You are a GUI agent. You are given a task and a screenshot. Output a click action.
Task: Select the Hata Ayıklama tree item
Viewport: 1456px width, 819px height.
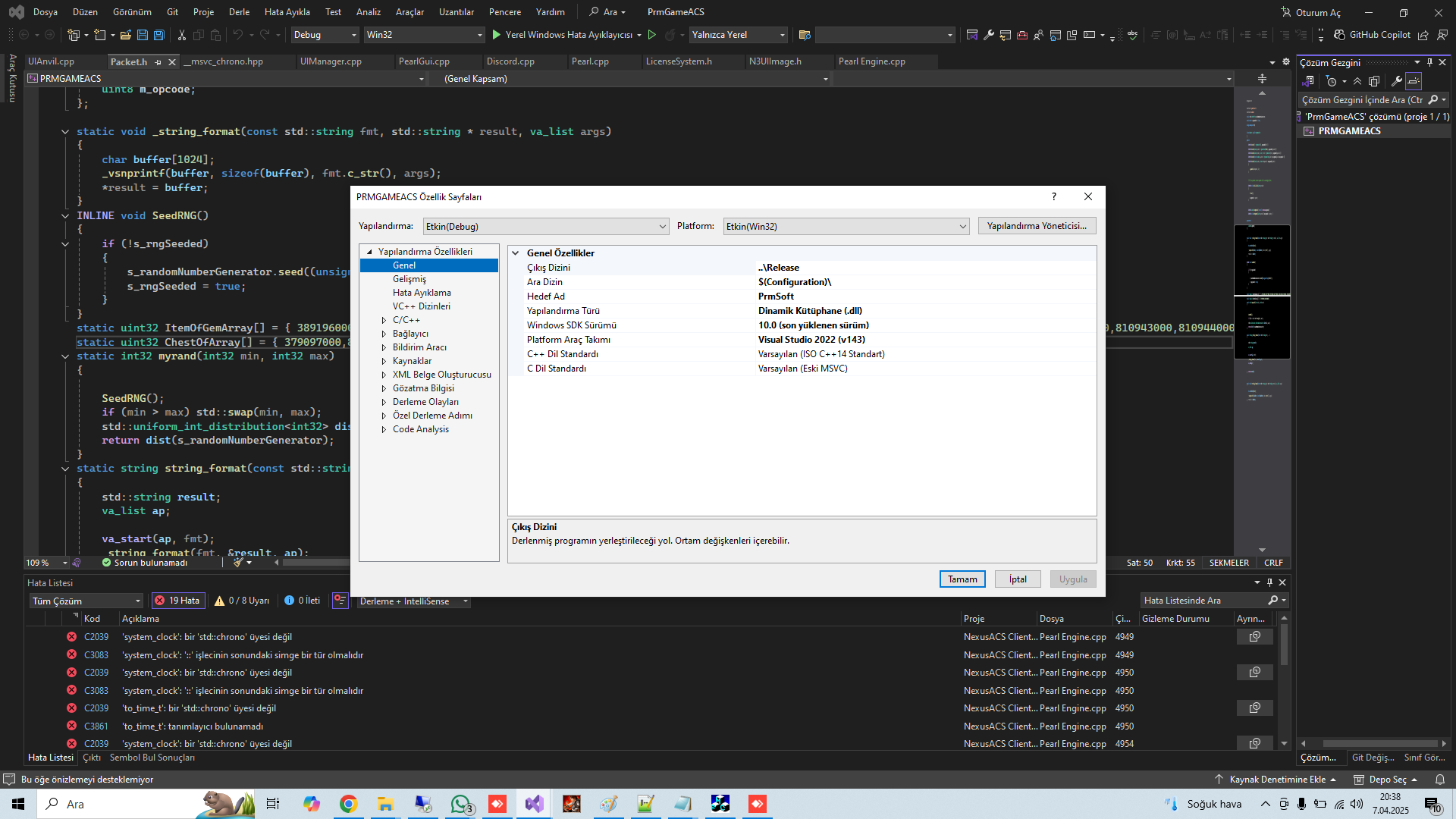tap(422, 293)
